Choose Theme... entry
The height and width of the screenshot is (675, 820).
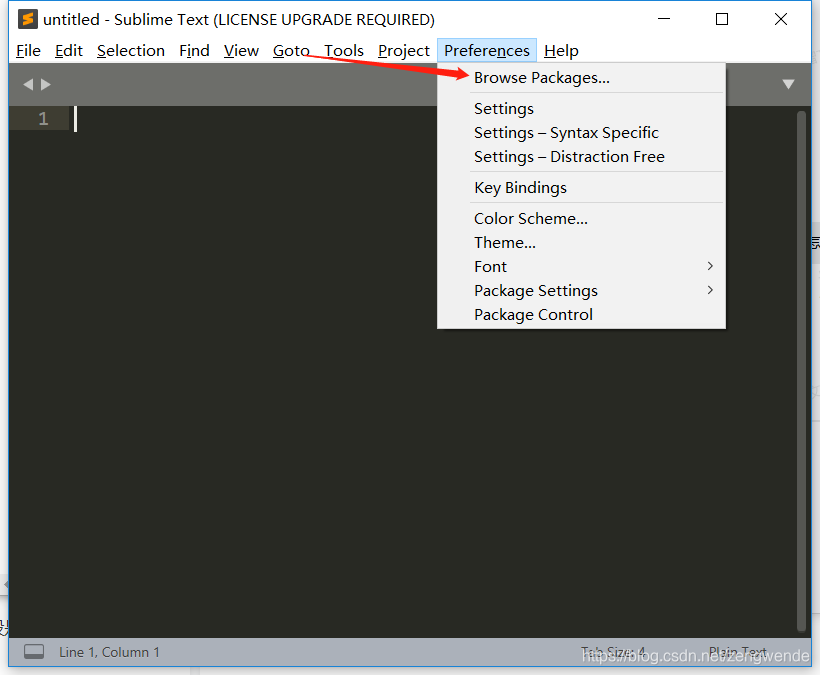[581, 243]
